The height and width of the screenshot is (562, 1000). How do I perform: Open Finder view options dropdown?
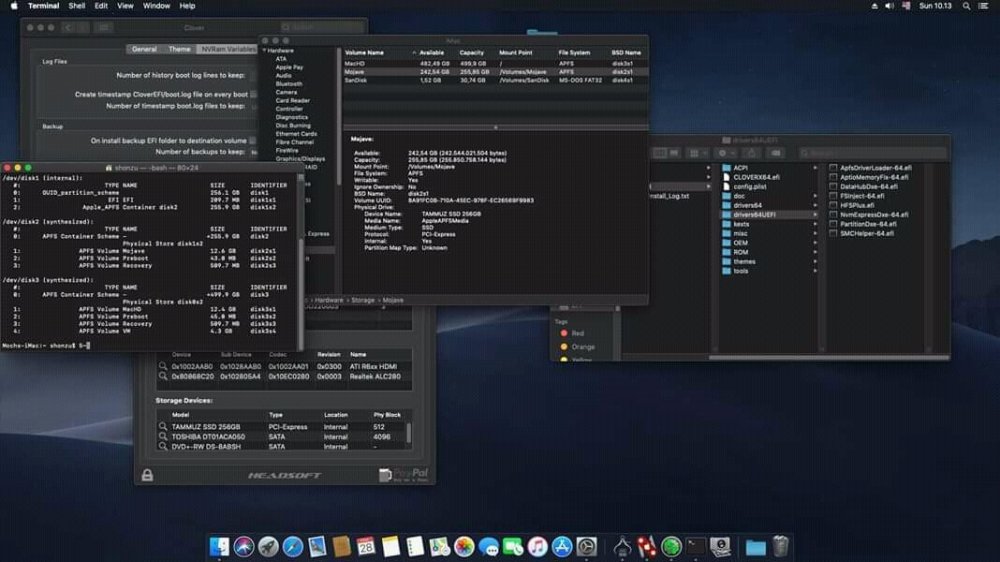point(697,153)
